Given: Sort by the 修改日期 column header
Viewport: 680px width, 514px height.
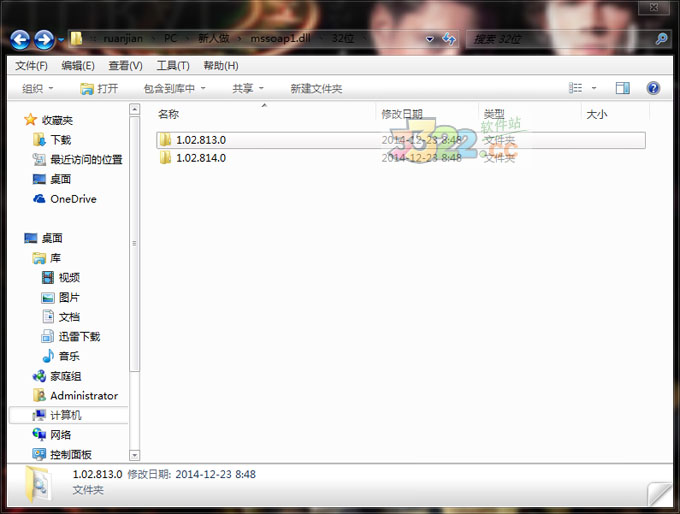Looking at the screenshot, I should tap(402, 114).
